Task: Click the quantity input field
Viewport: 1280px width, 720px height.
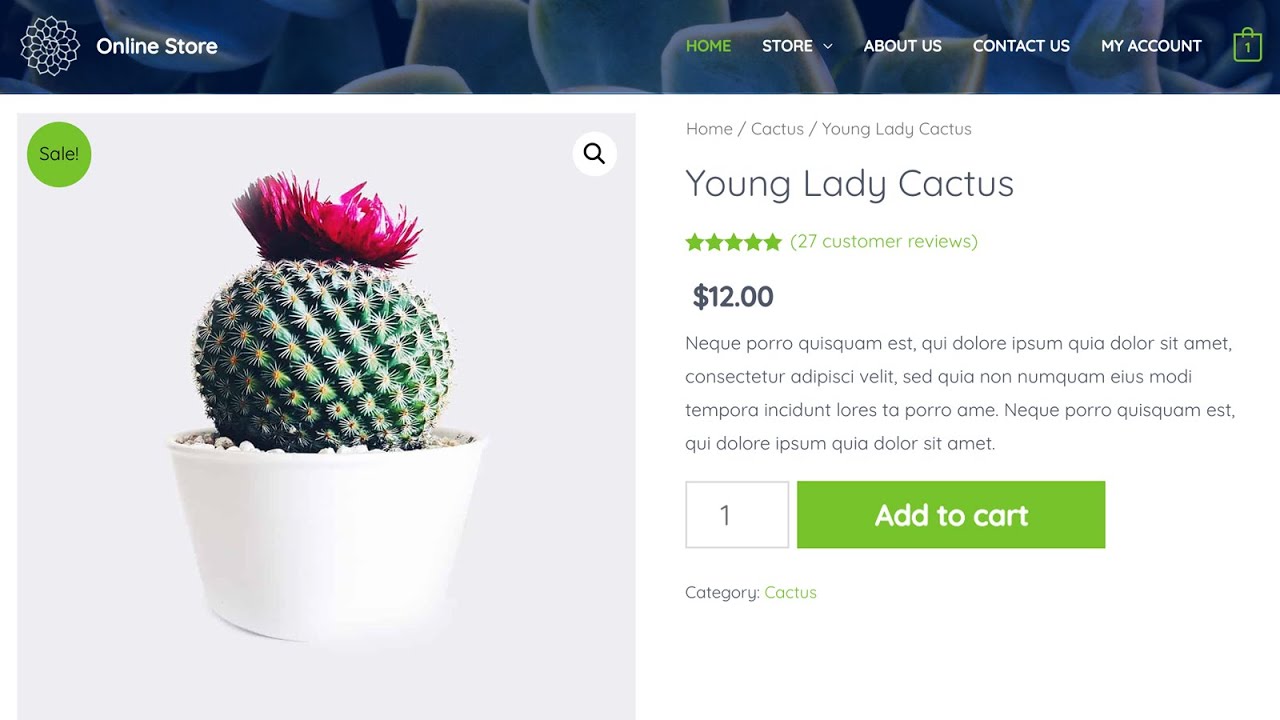Action: coord(737,515)
